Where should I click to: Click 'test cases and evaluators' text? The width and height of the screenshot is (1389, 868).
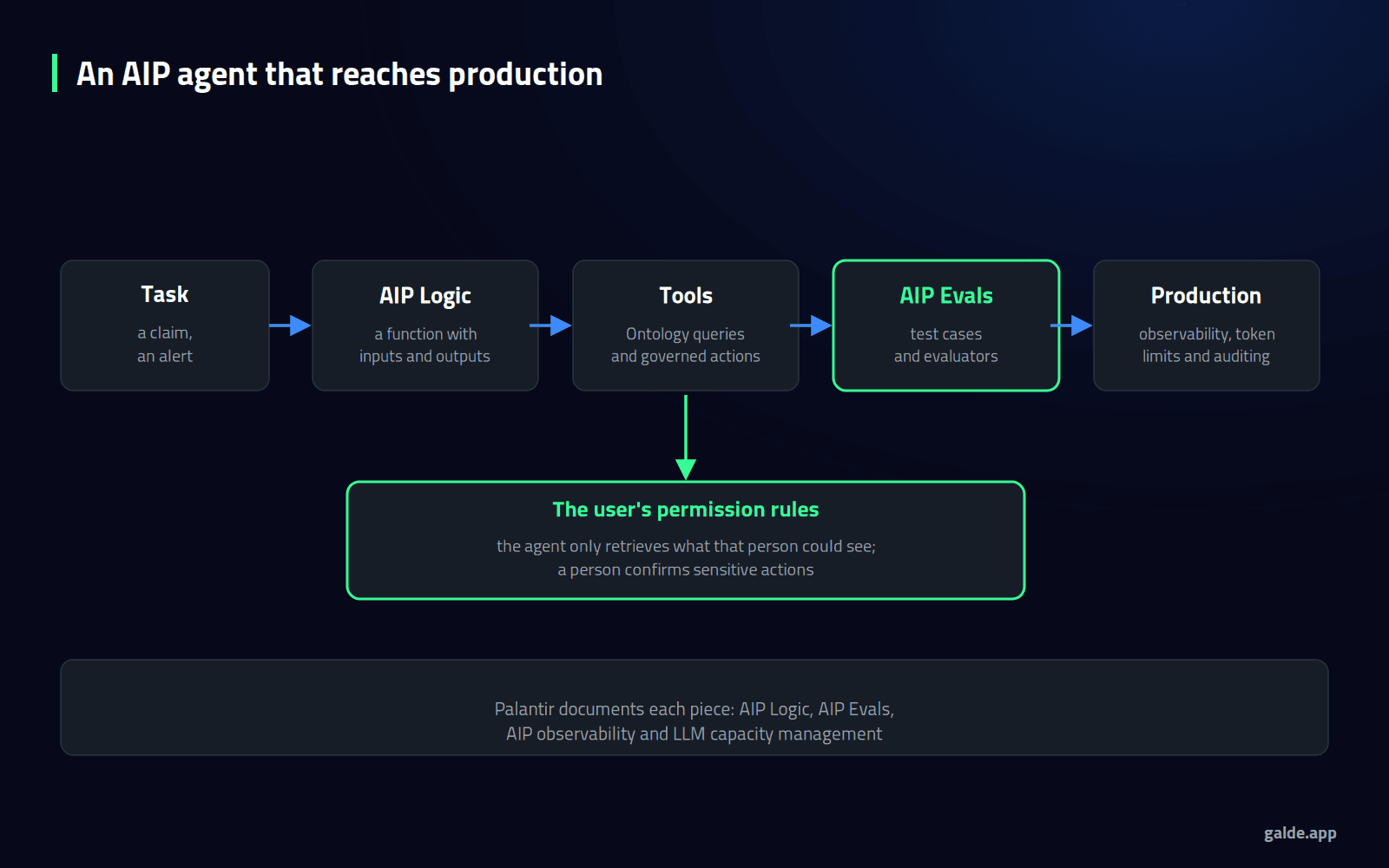tap(946, 345)
